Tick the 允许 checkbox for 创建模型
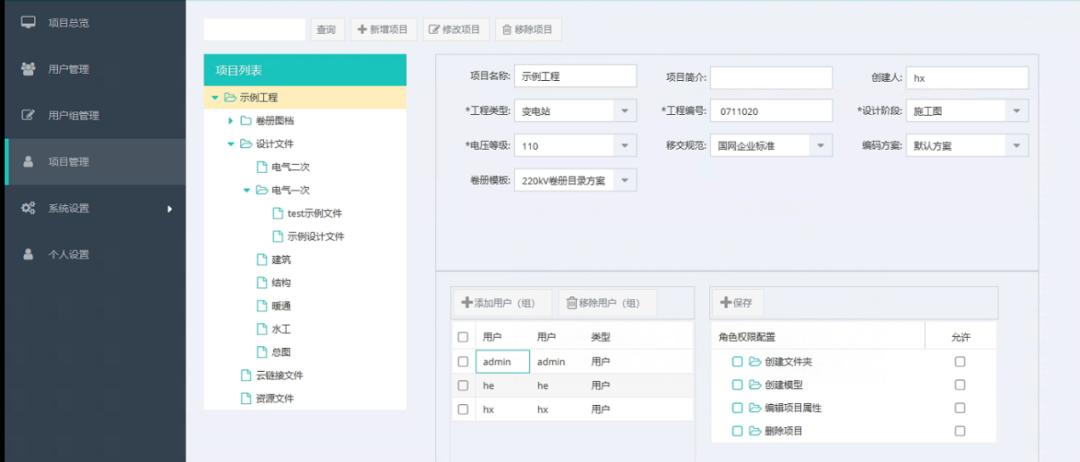Viewport: 1080px width, 462px height. pos(959,385)
